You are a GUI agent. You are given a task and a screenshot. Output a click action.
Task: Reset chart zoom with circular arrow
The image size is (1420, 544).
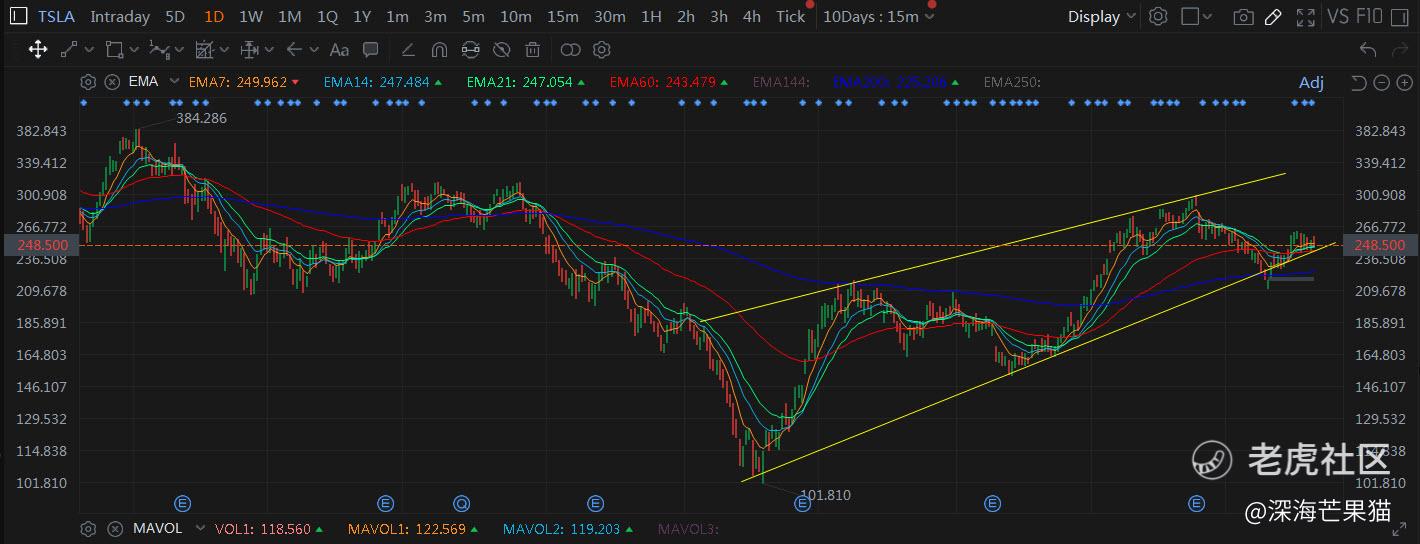point(1359,82)
